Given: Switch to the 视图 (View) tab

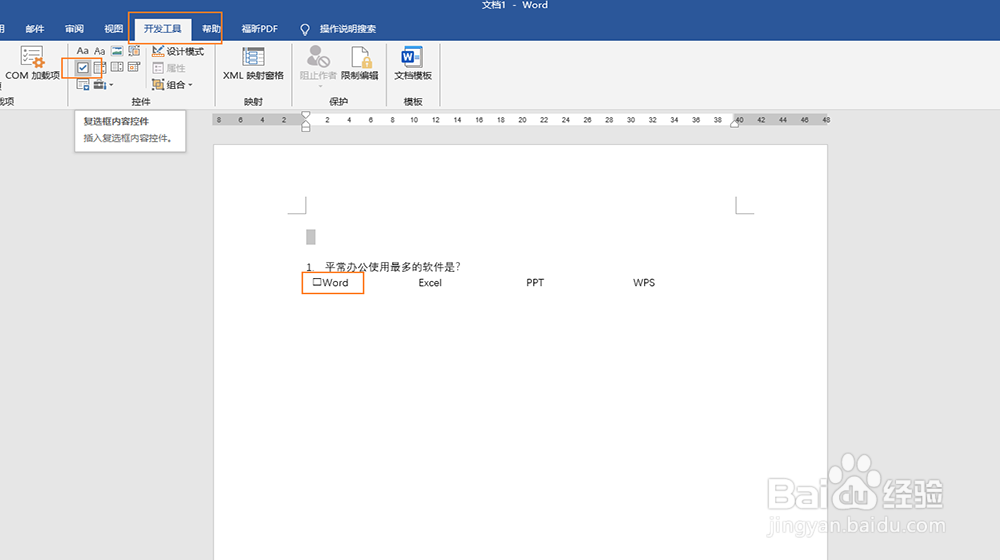Looking at the screenshot, I should [114, 29].
